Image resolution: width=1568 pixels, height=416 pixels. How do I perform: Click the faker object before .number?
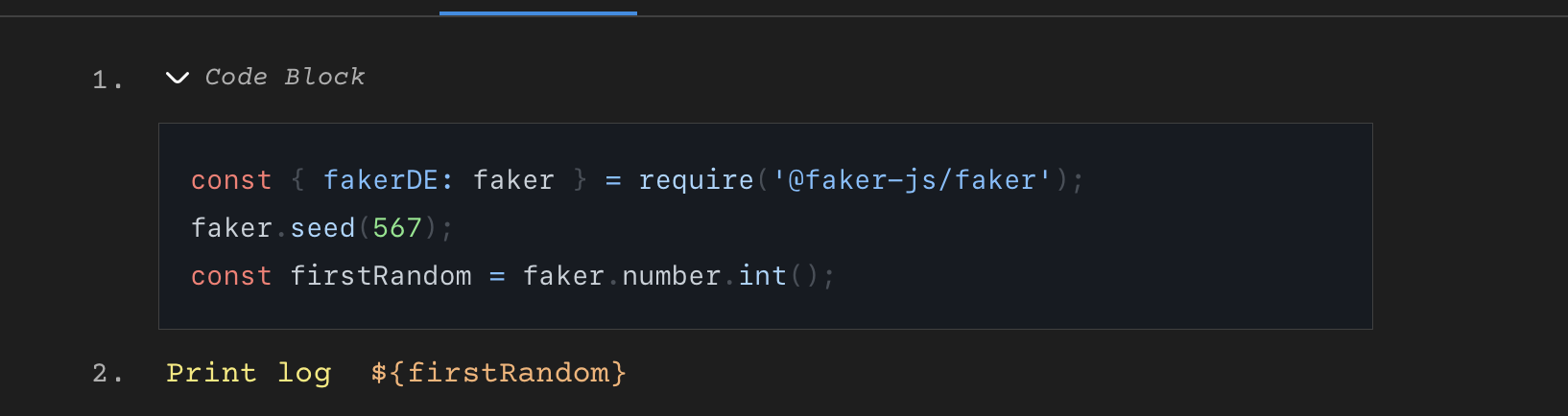[563, 276]
